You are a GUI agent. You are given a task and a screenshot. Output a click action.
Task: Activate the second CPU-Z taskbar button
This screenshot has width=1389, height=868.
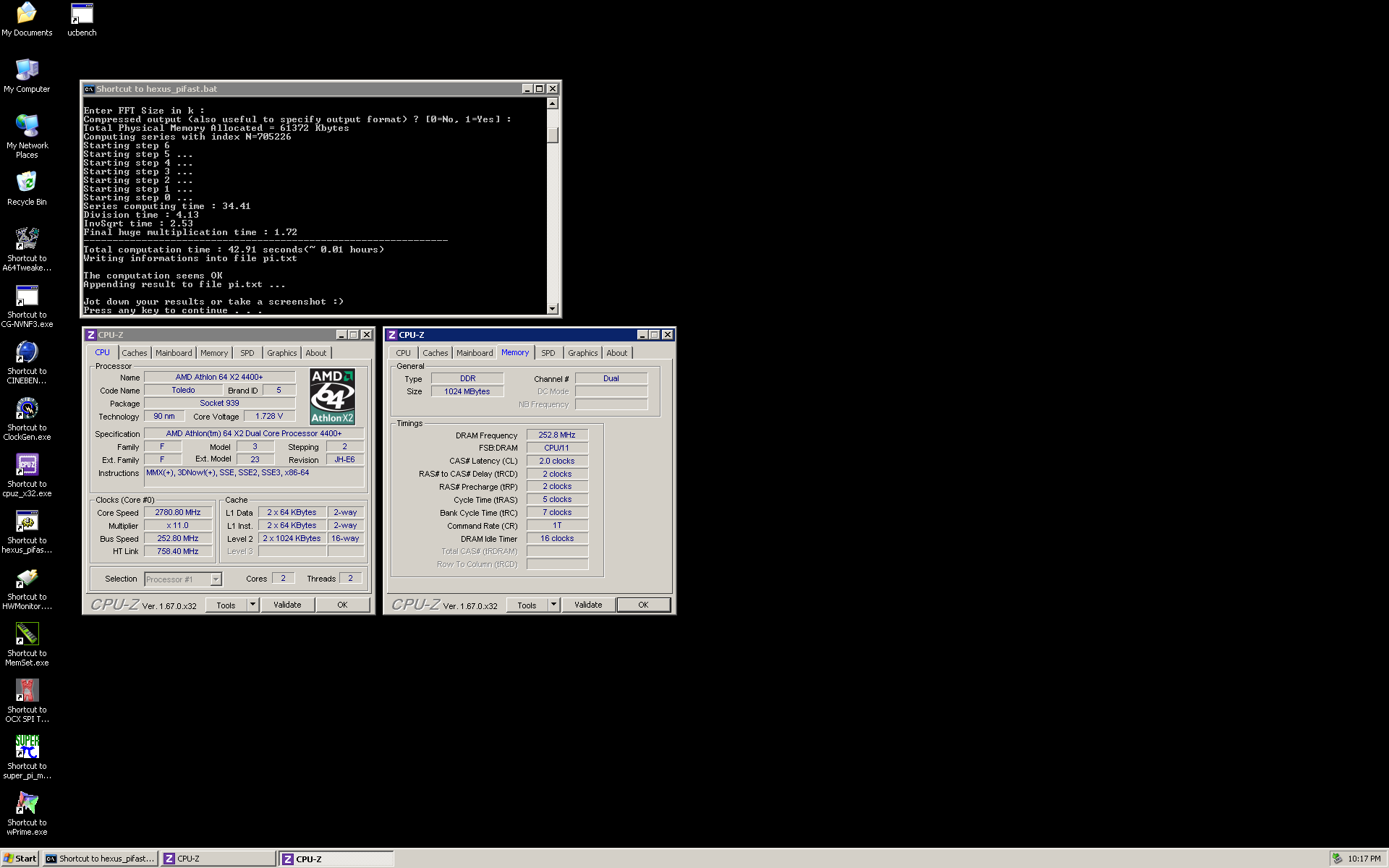click(x=337, y=859)
